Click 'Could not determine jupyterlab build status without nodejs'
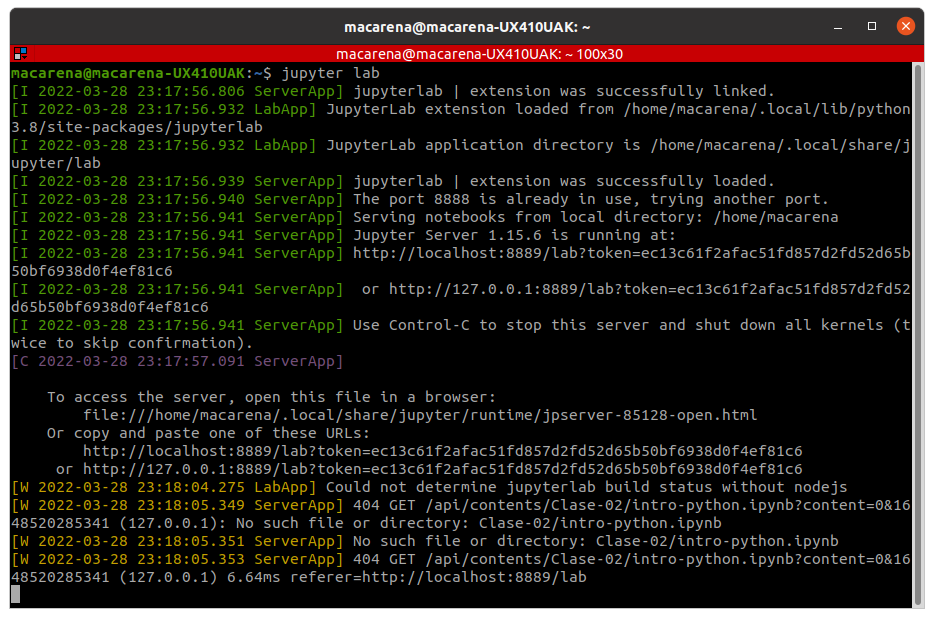This screenshot has height=618, width=934. [587, 487]
